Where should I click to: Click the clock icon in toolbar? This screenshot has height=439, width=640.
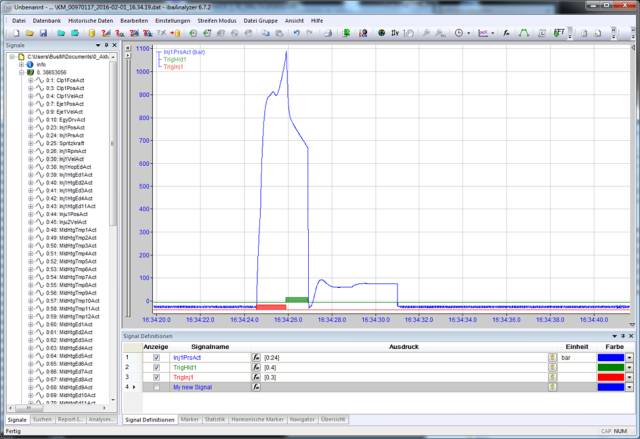coord(457,33)
